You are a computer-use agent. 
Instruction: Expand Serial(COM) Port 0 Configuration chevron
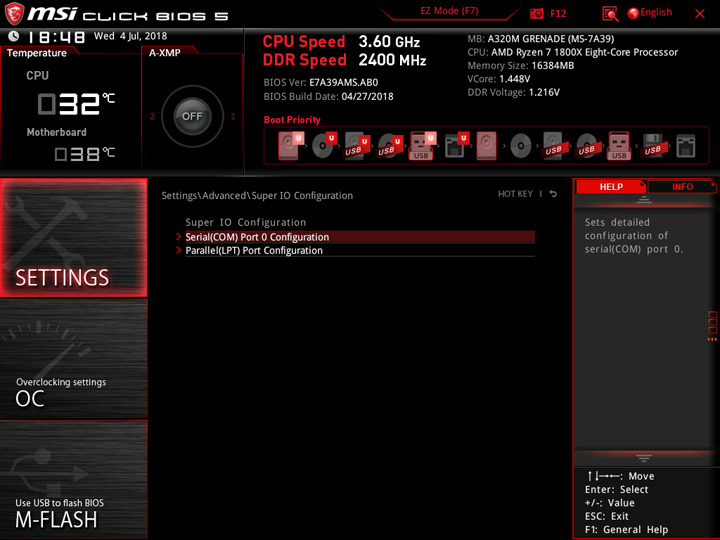pos(179,237)
